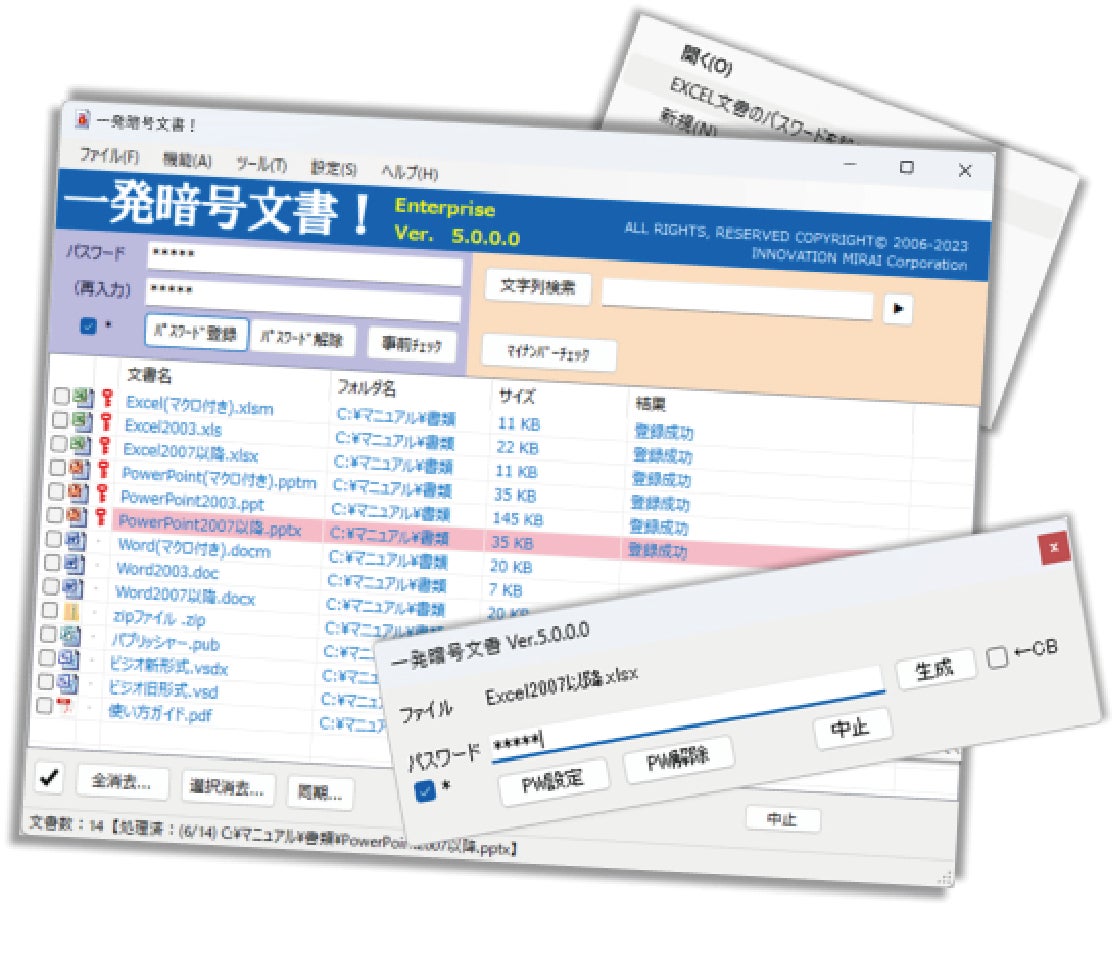Click the red key icon on the PowerPoint2003.ppt row

(102, 493)
